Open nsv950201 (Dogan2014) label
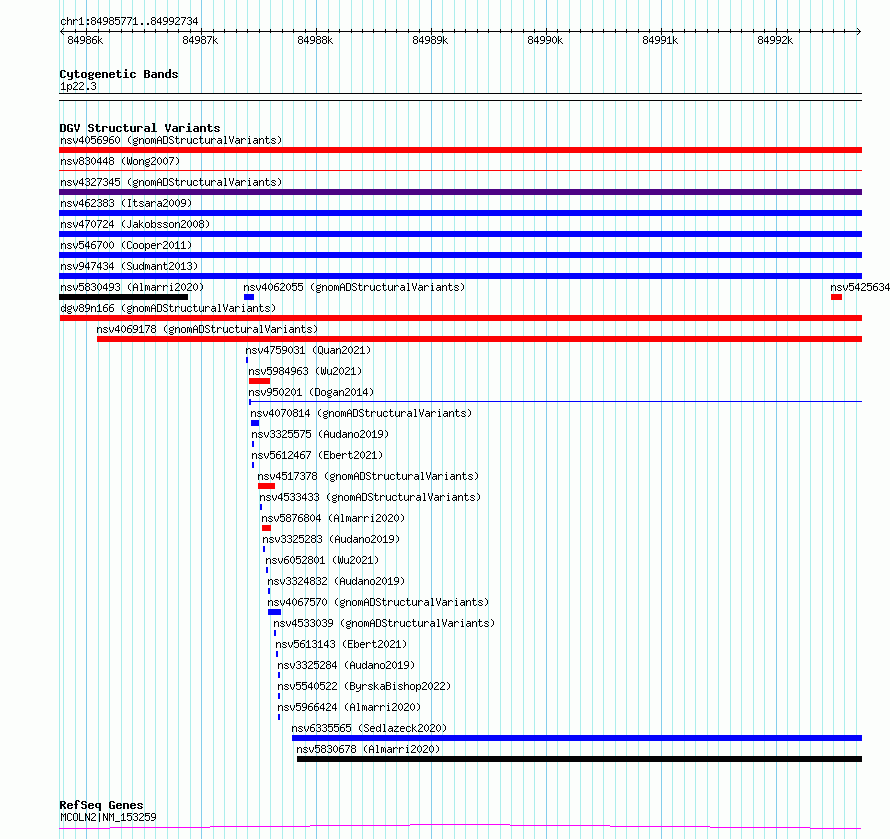 pyautogui.click(x=311, y=392)
